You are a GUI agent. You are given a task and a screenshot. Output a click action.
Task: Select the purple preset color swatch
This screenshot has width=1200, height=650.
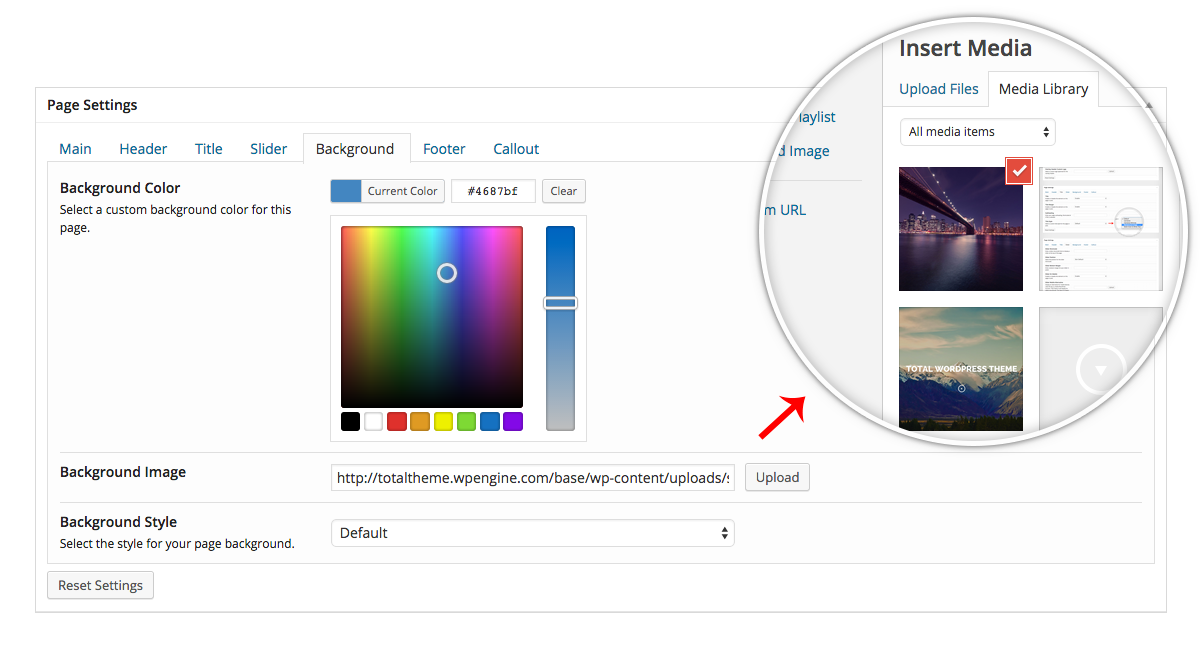(513, 422)
